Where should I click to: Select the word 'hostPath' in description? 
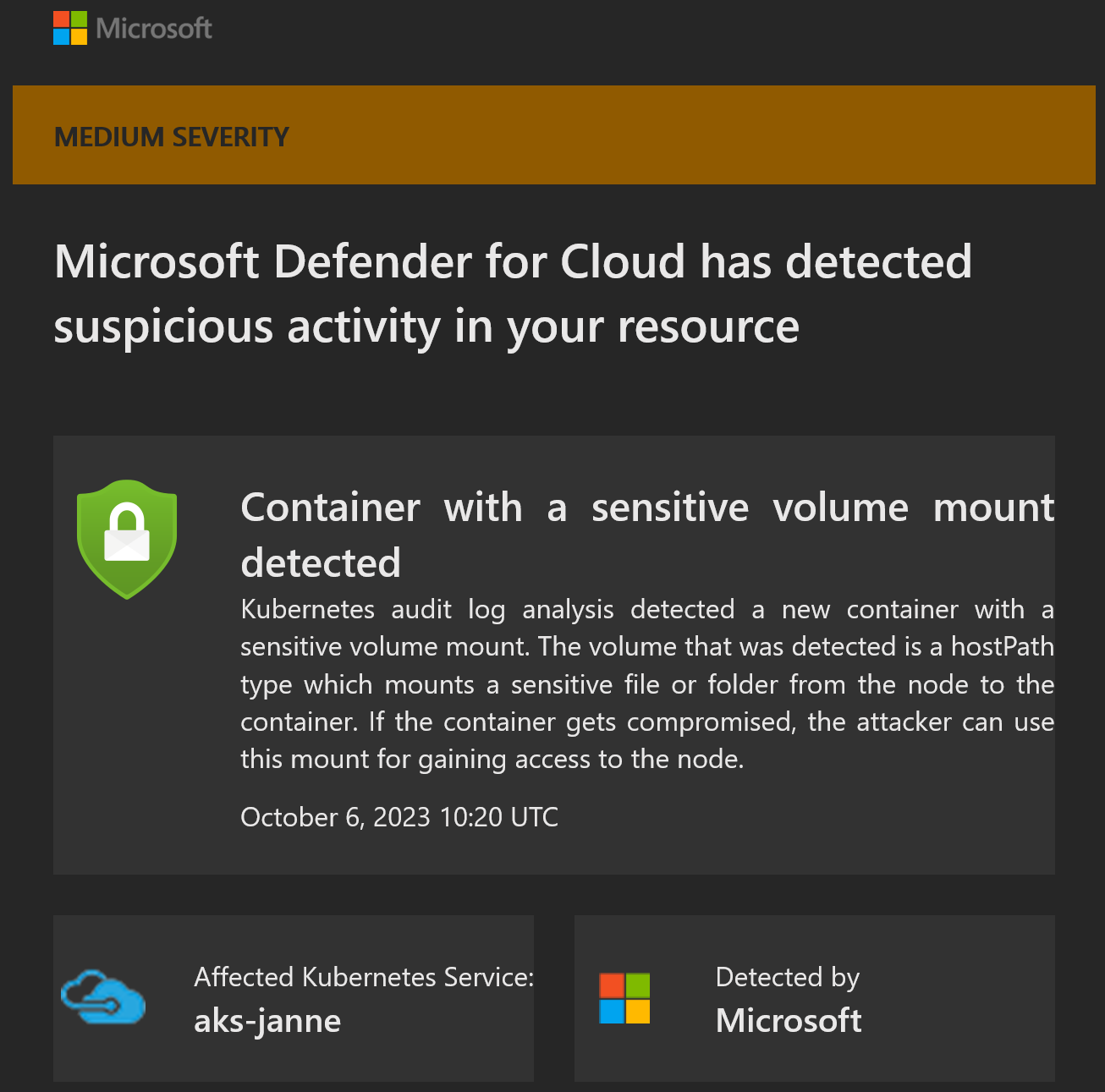(x=1003, y=646)
